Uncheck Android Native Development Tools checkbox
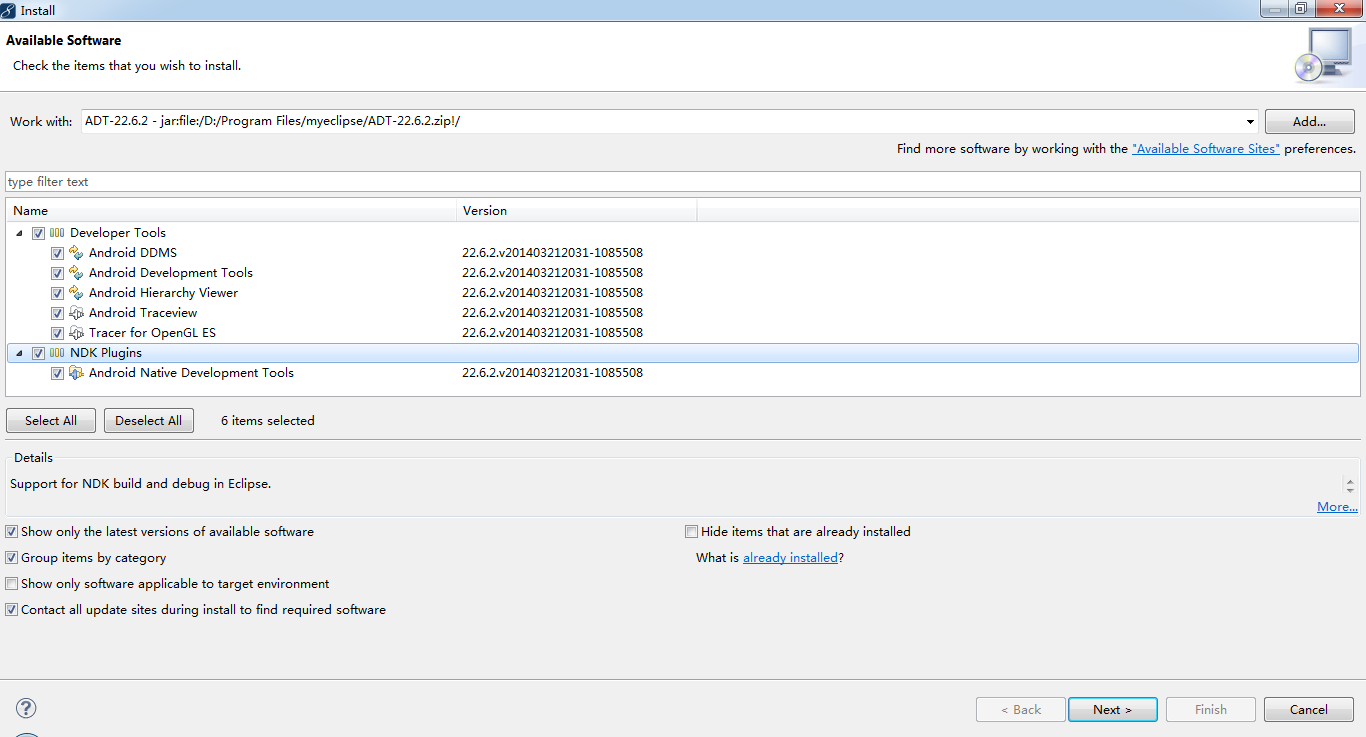The image size is (1366, 737). (x=57, y=373)
